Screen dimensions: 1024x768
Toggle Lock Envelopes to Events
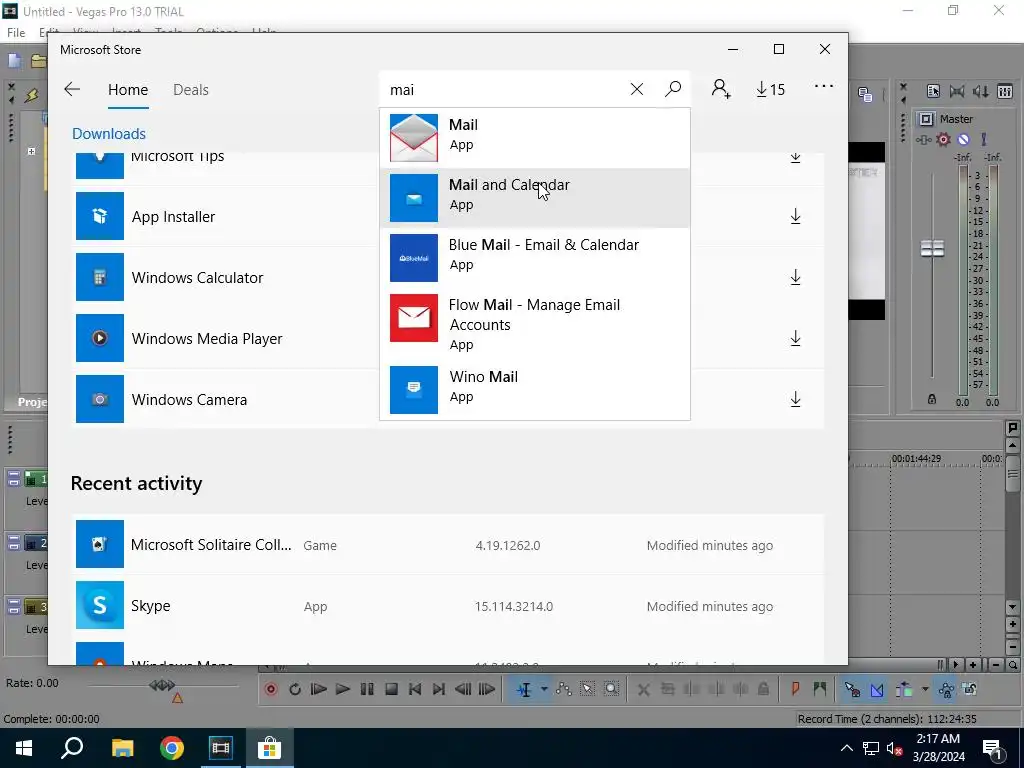click(x=946, y=689)
